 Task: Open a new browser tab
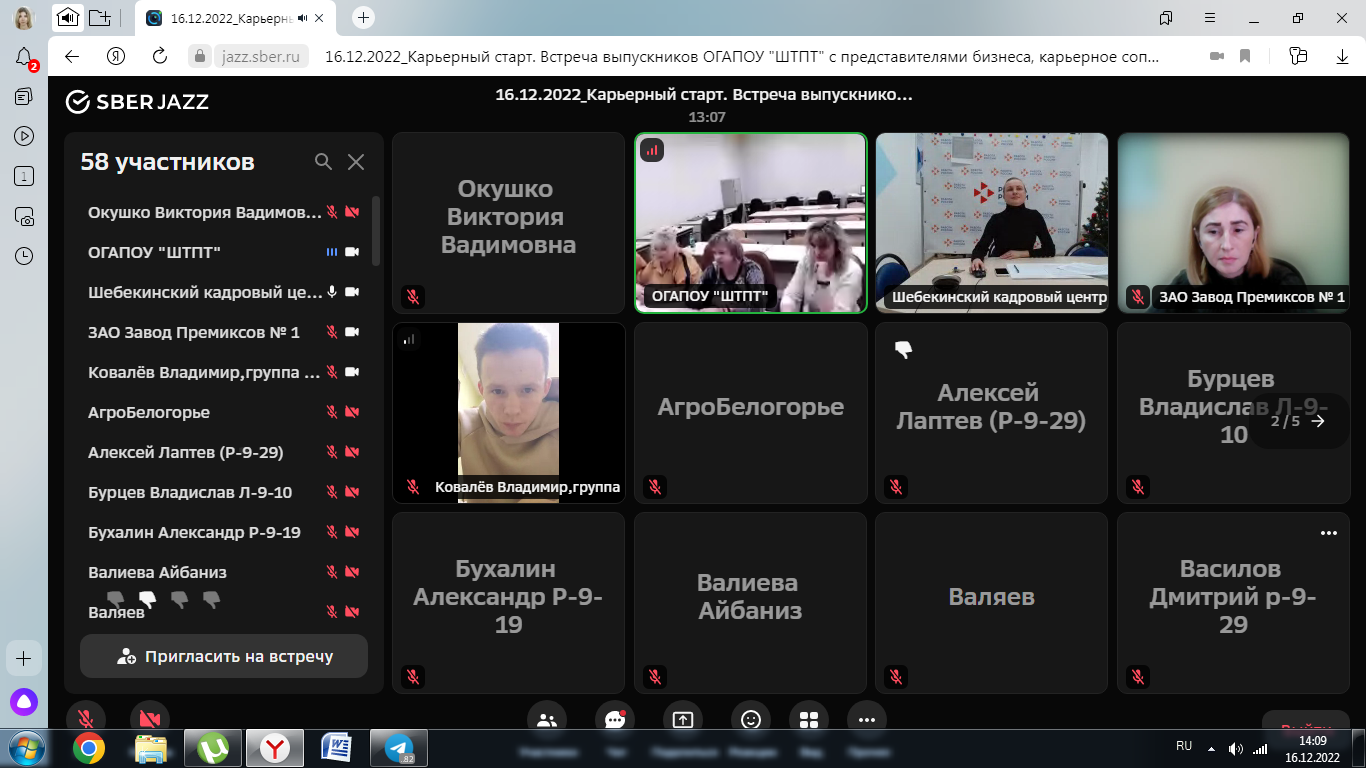364,17
